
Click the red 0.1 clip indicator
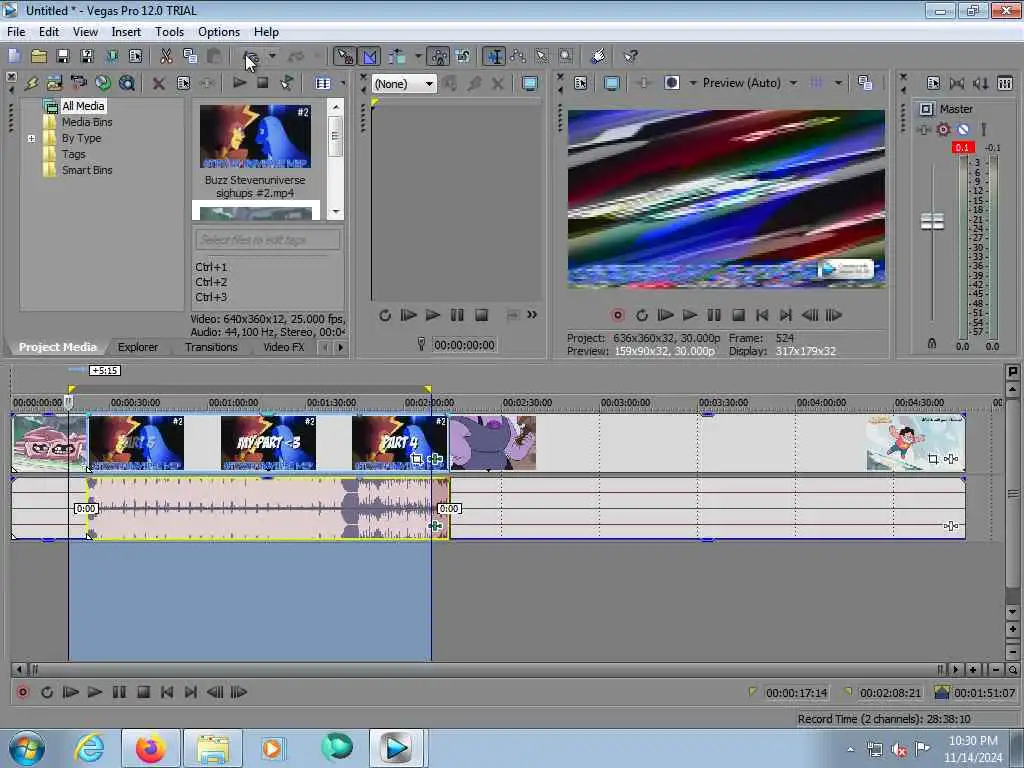click(963, 148)
